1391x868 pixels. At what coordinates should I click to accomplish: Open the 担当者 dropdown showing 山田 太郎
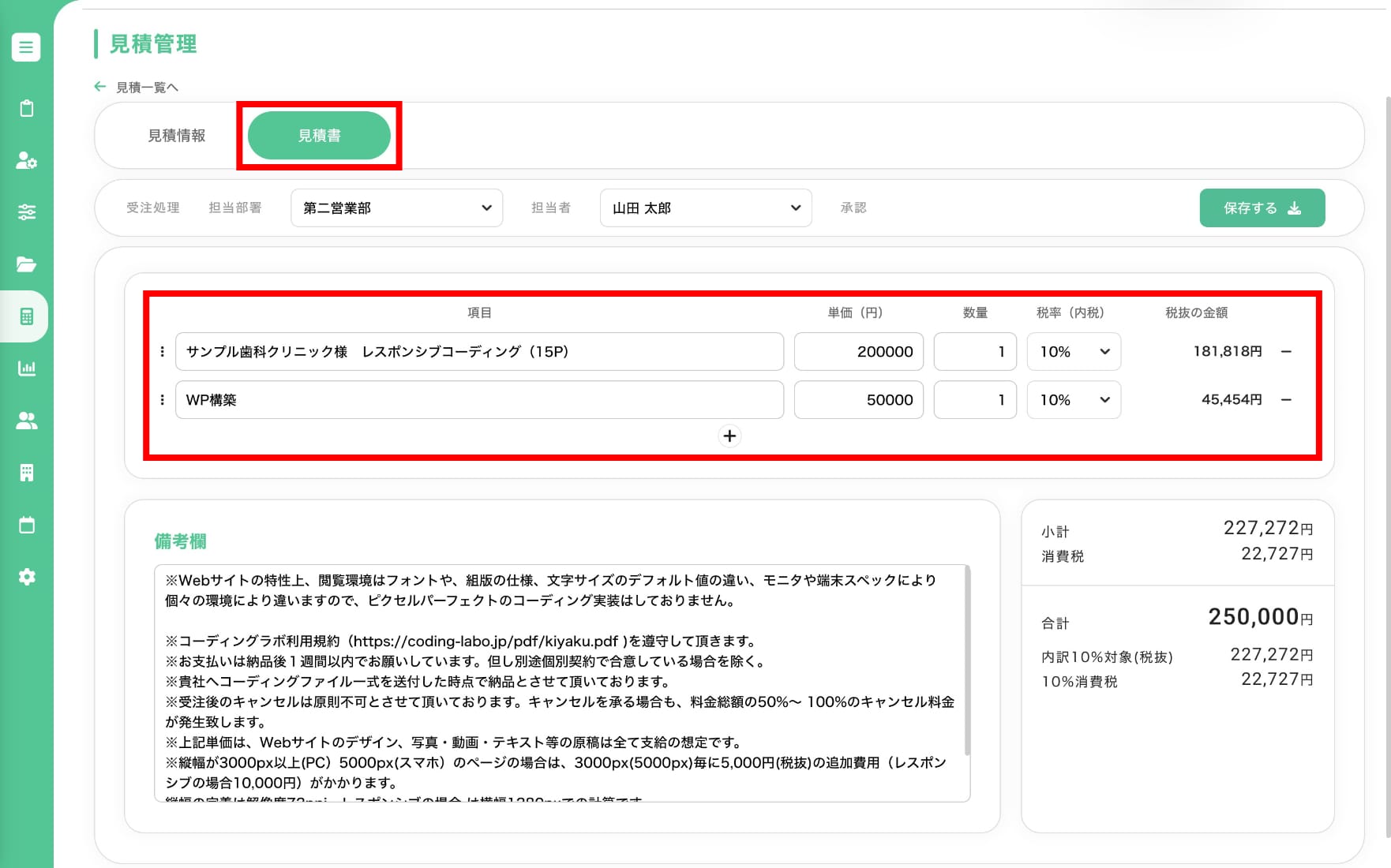click(x=706, y=208)
